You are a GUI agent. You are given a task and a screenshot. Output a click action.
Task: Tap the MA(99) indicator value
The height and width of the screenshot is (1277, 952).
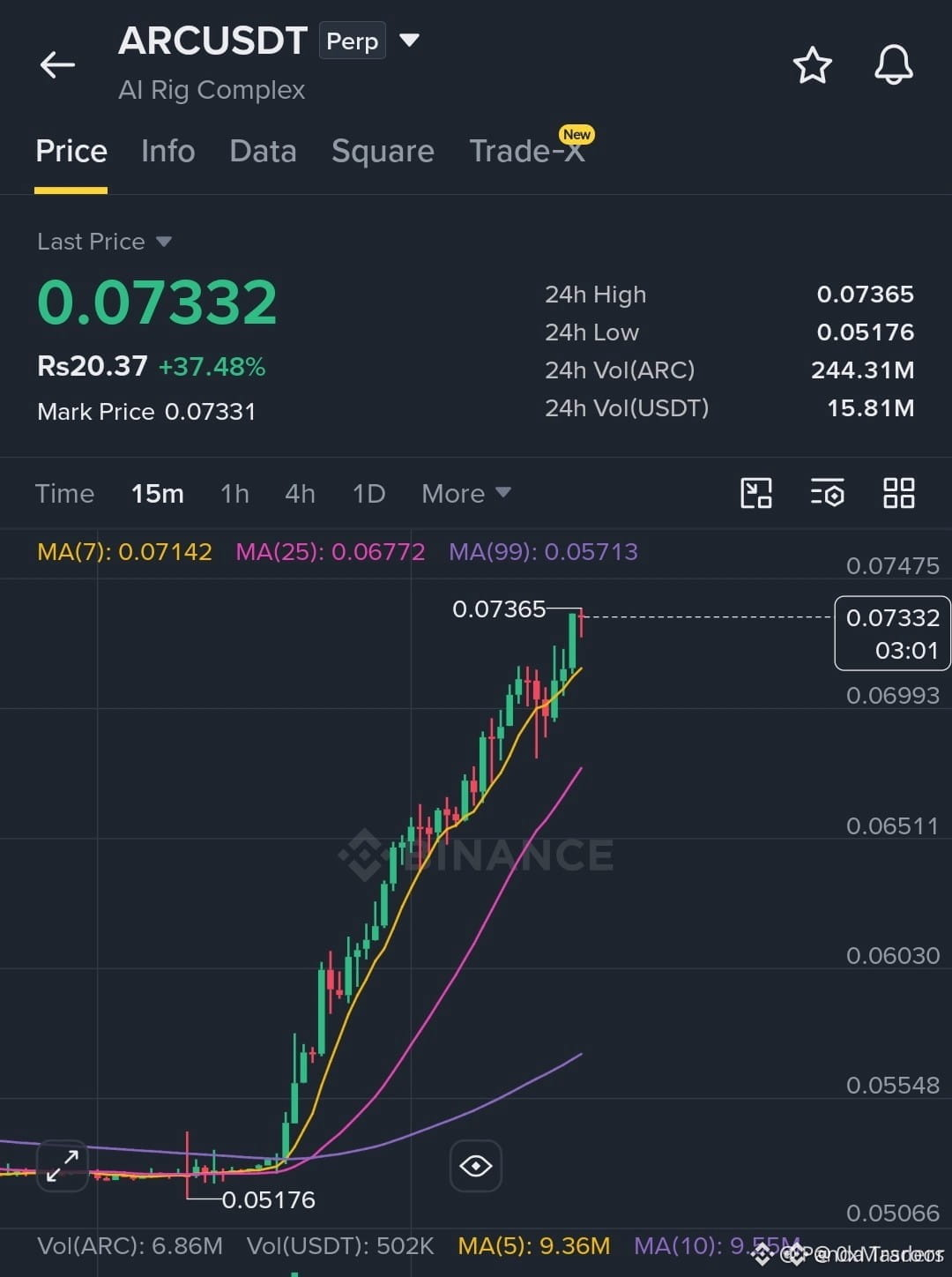click(x=543, y=552)
